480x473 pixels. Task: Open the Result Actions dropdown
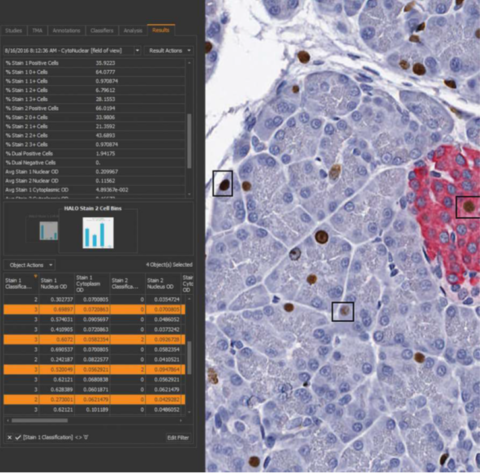pos(169,51)
